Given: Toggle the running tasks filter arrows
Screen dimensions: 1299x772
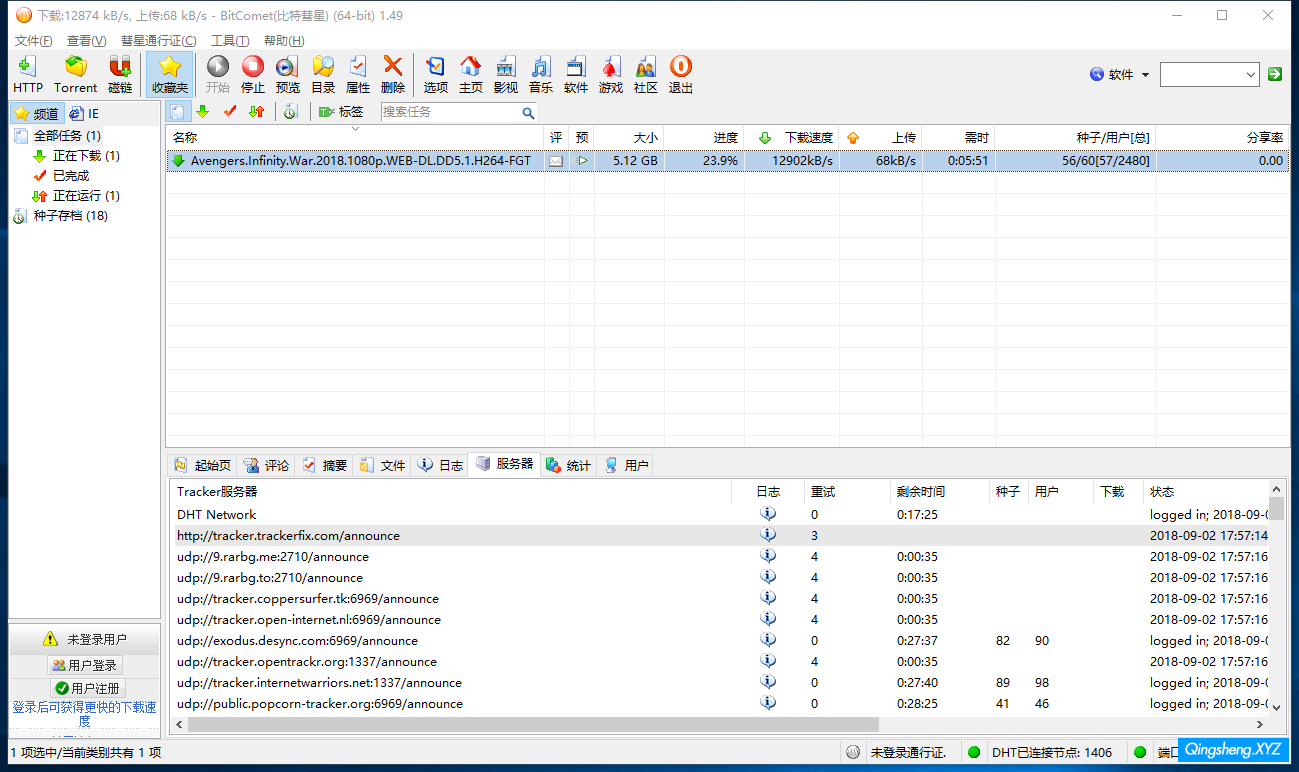Looking at the screenshot, I should pyautogui.click(x=257, y=112).
